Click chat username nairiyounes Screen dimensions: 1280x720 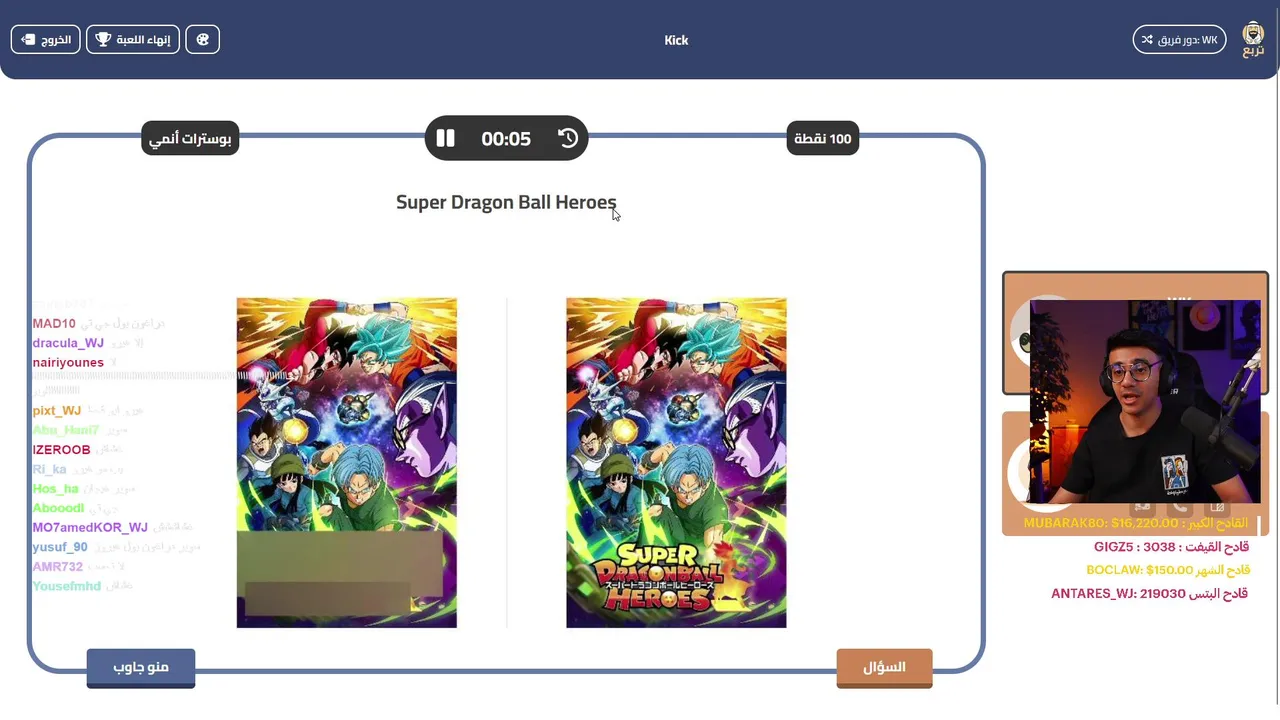click(x=68, y=362)
